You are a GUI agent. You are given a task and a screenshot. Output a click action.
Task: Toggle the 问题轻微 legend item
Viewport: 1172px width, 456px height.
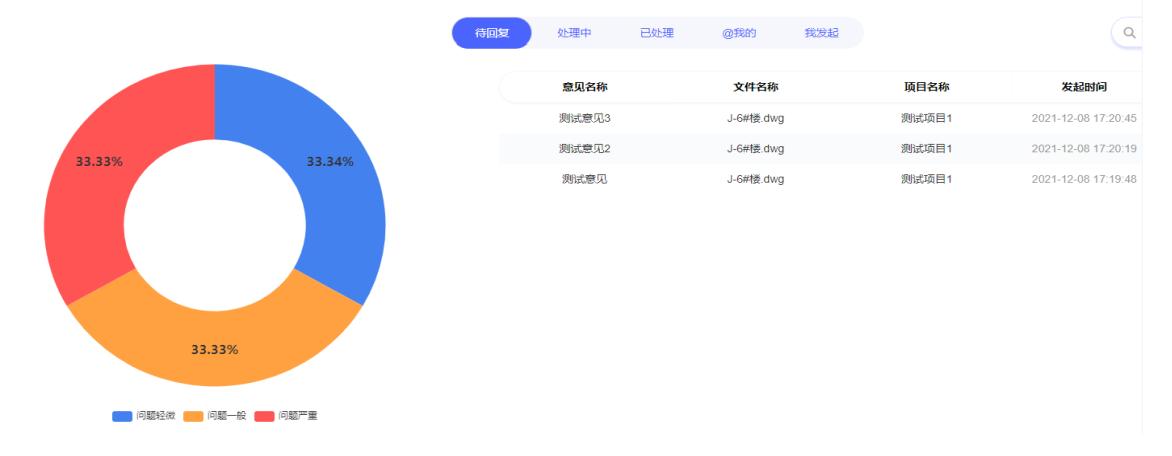144,416
